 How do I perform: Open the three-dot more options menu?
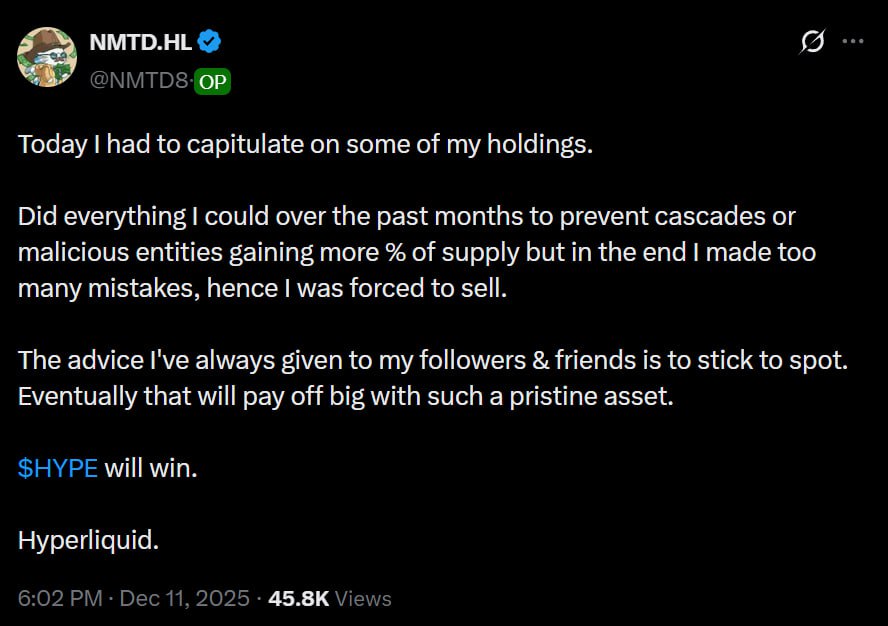[x=853, y=42]
